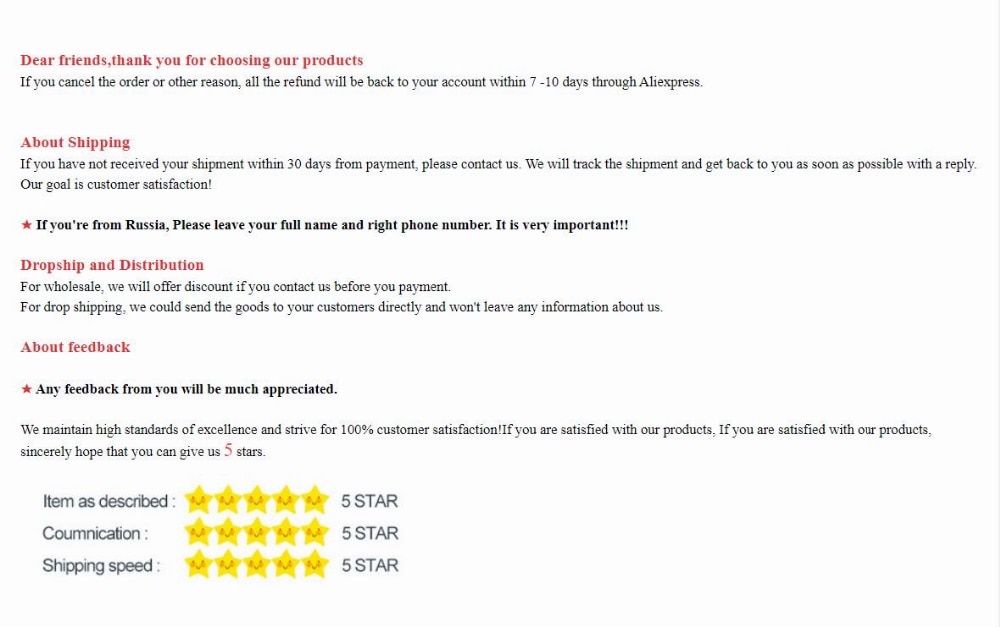
Task: Click the fifth star in Item as described row
Action: point(314,499)
